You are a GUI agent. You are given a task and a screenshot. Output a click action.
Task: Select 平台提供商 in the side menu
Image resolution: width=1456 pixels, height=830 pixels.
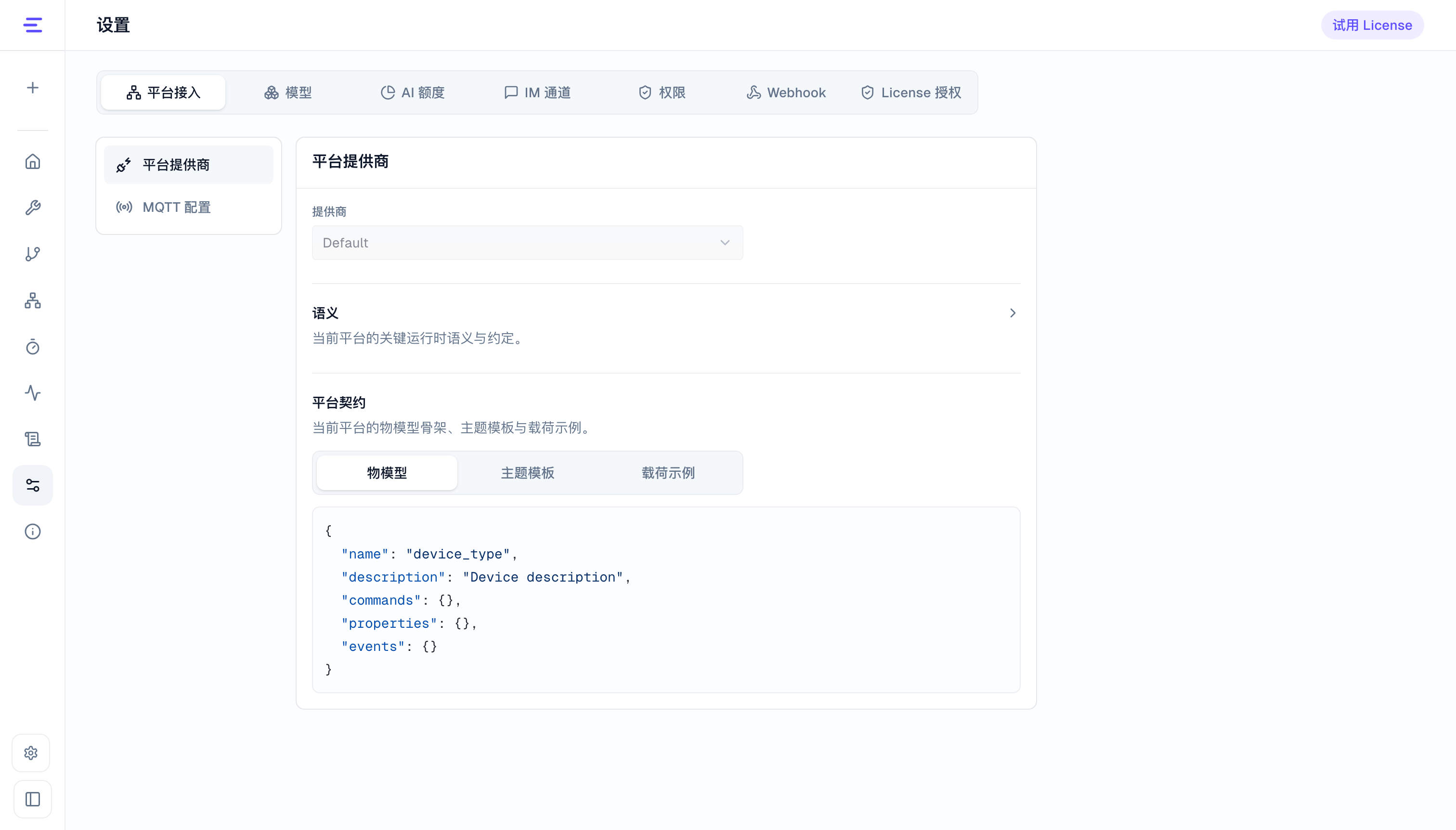tap(189, 165)
